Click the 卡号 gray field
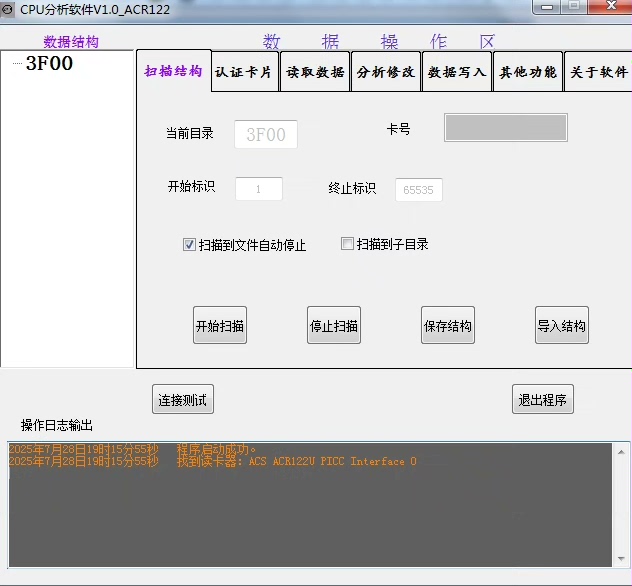Viewport: 632px width, 586px height. 506,127
